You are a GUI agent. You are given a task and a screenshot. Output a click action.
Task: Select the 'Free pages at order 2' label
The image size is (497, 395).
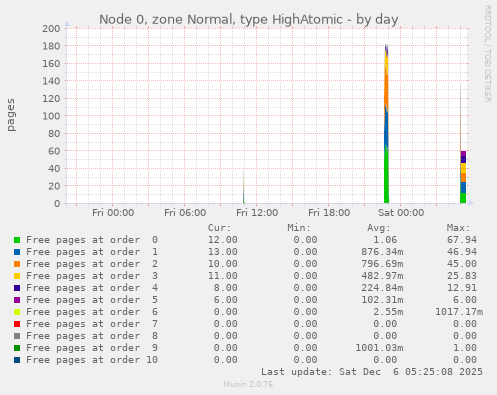[x=92, y=264]
